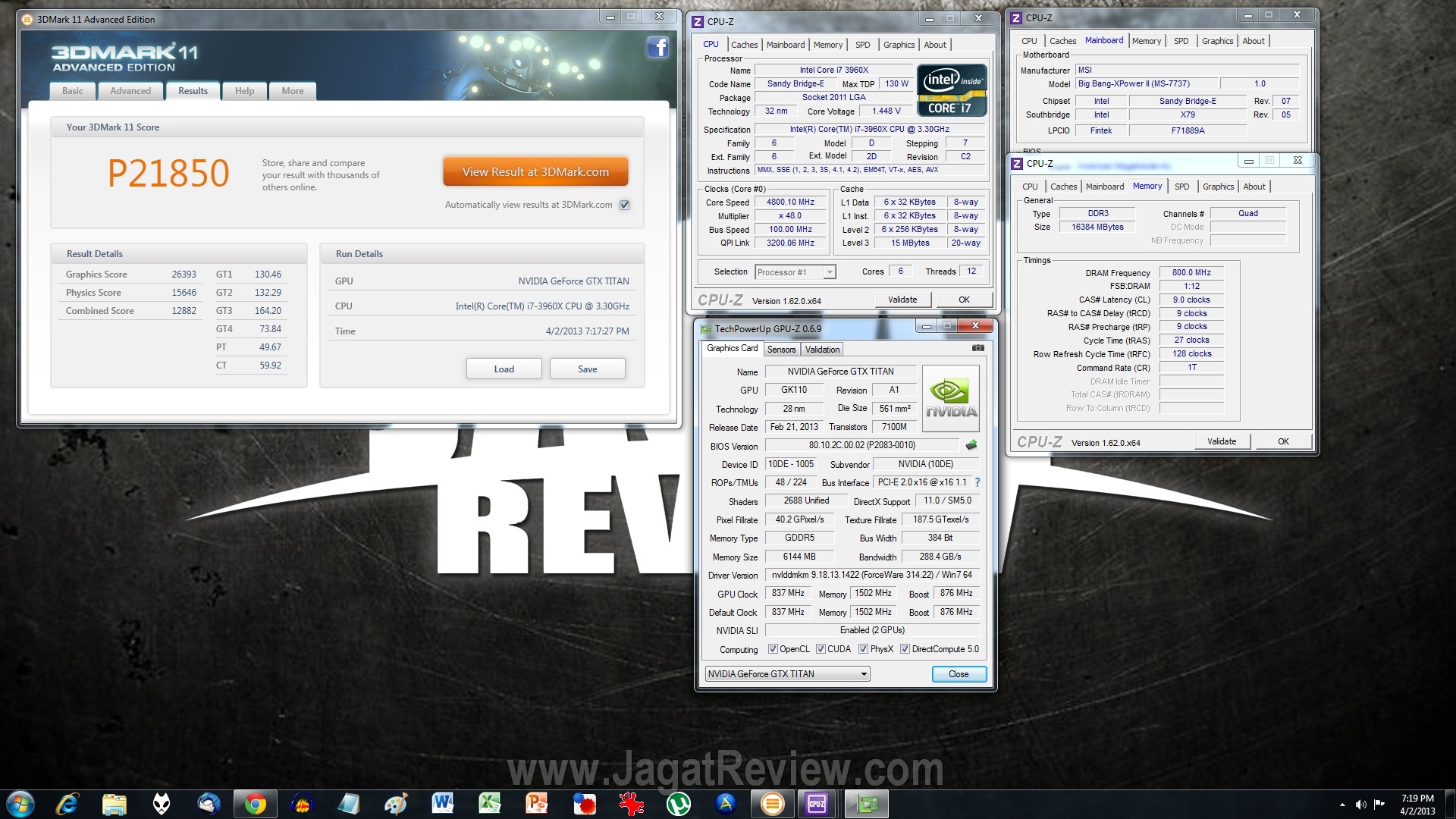Click the Save button in Run Details

(587, 369)
